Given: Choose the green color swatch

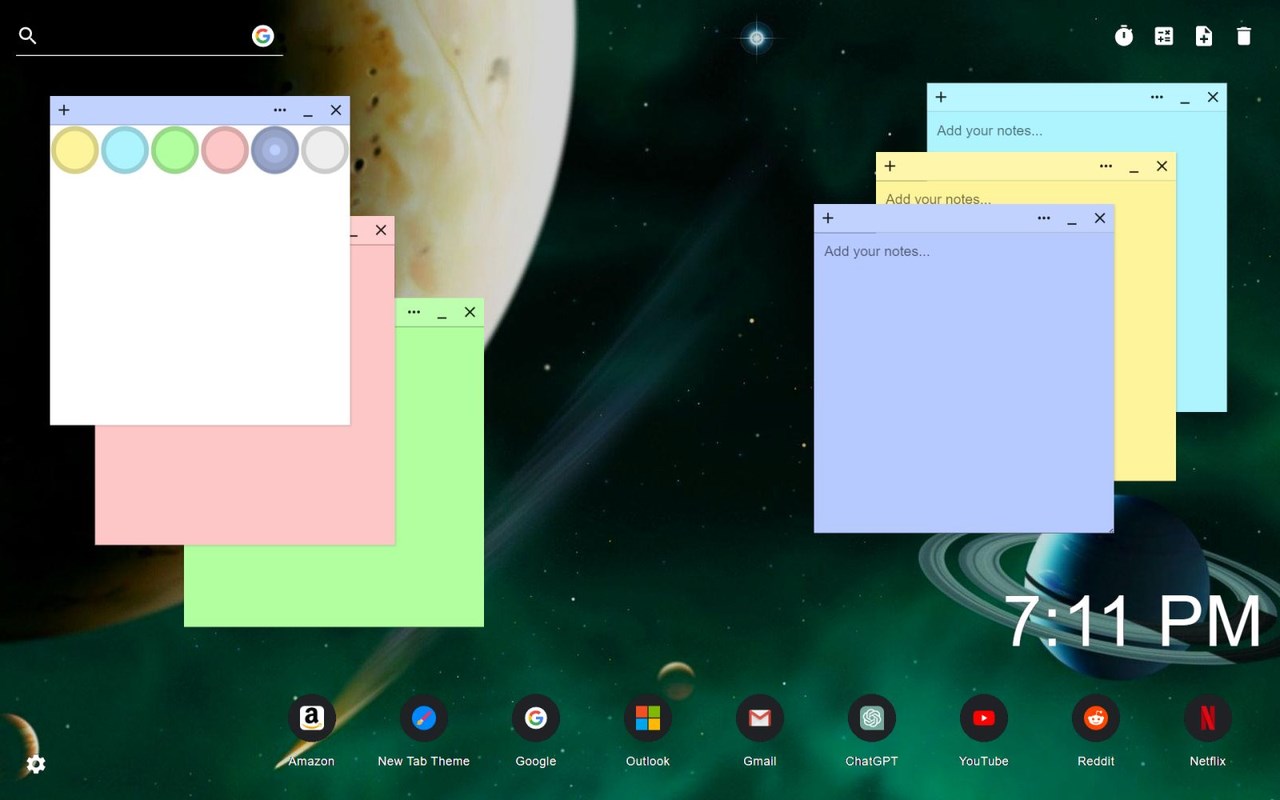Looking at the screenshot, I should [175, 150].
